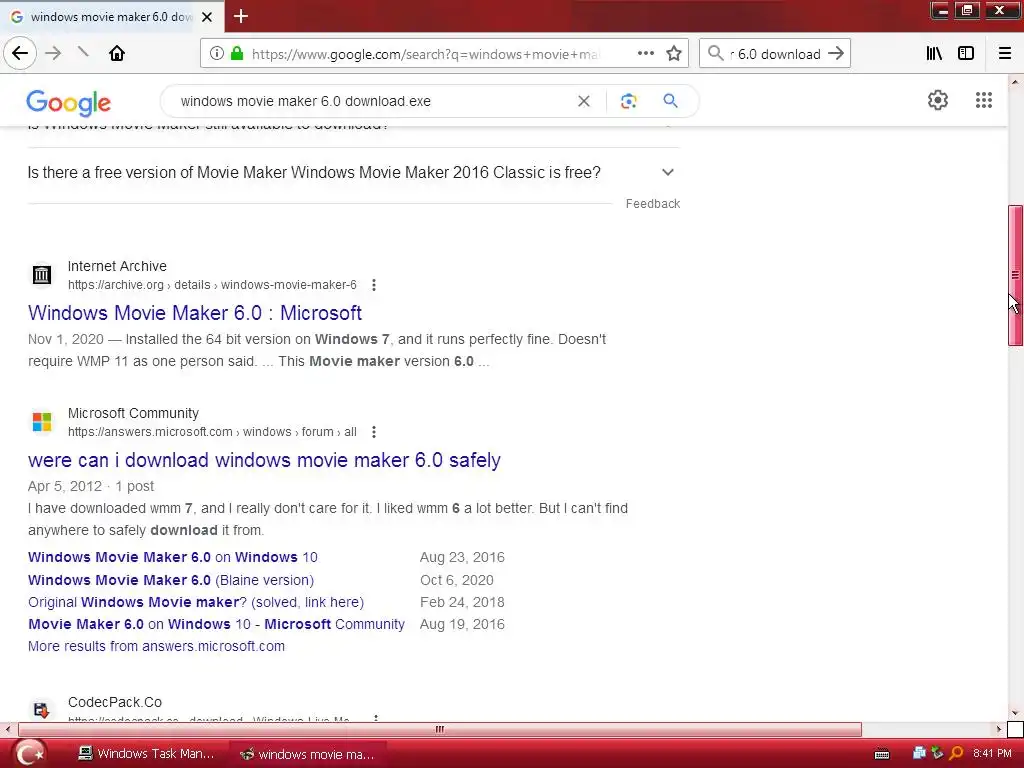Expand the 'Is there a free version' question
This screenshot has height=768, width=1024.
(x=353, y=172)
